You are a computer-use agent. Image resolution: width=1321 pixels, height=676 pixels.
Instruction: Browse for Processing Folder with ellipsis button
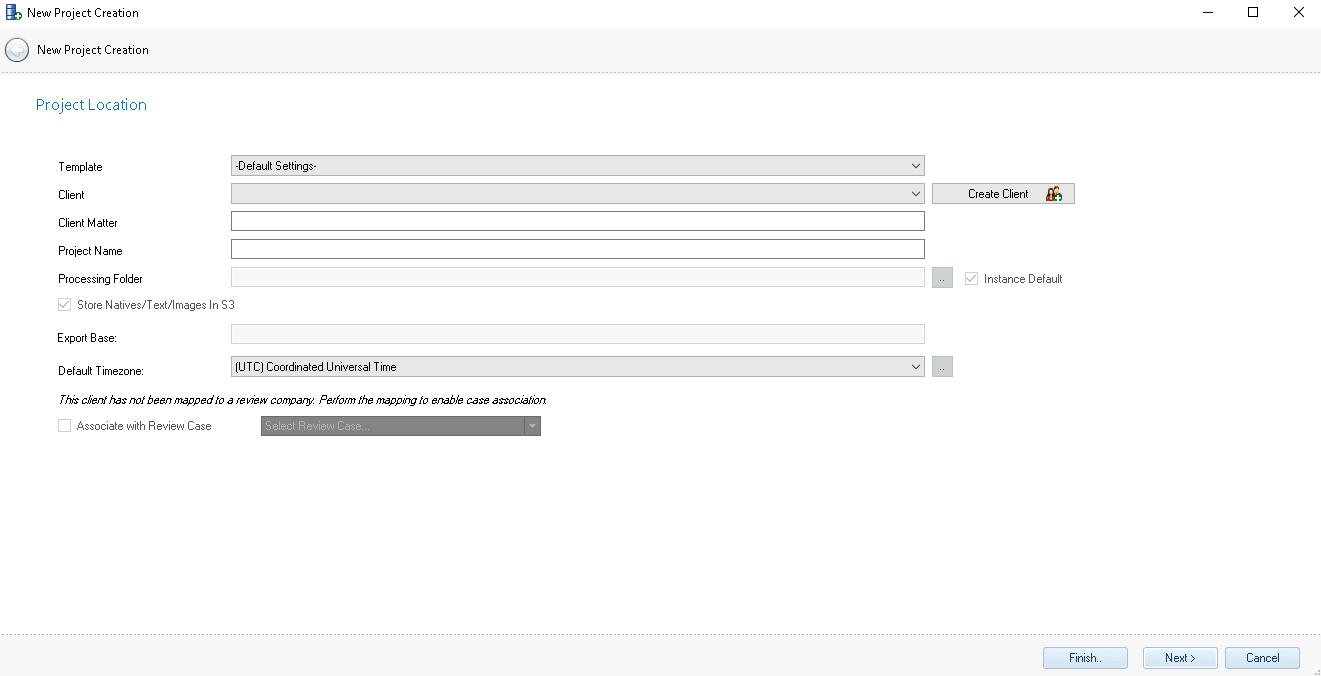942,279
